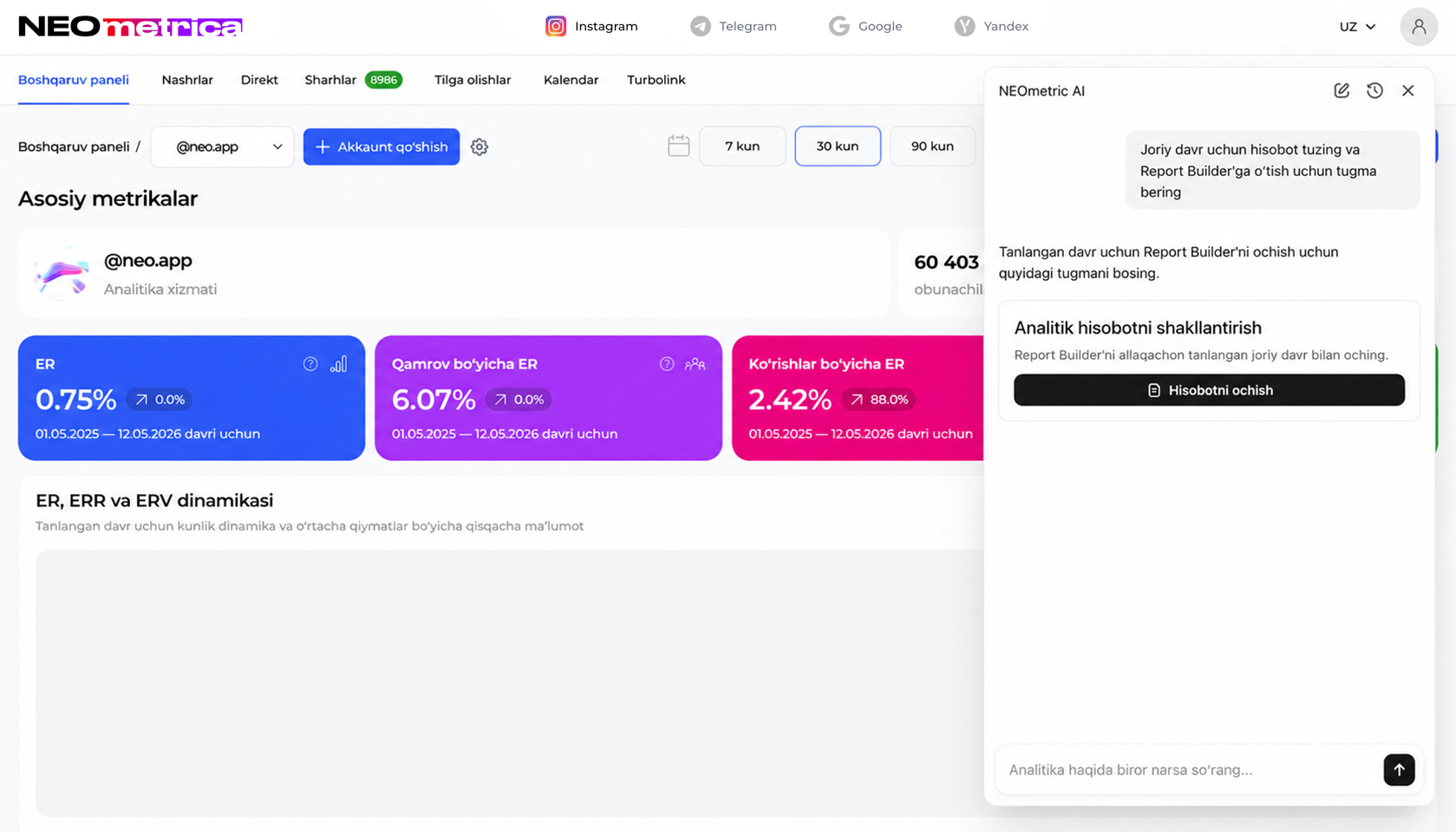Select the Instagram platform icon
Viewport: 1456px width, 832px height.
click(x=556, y=26)
